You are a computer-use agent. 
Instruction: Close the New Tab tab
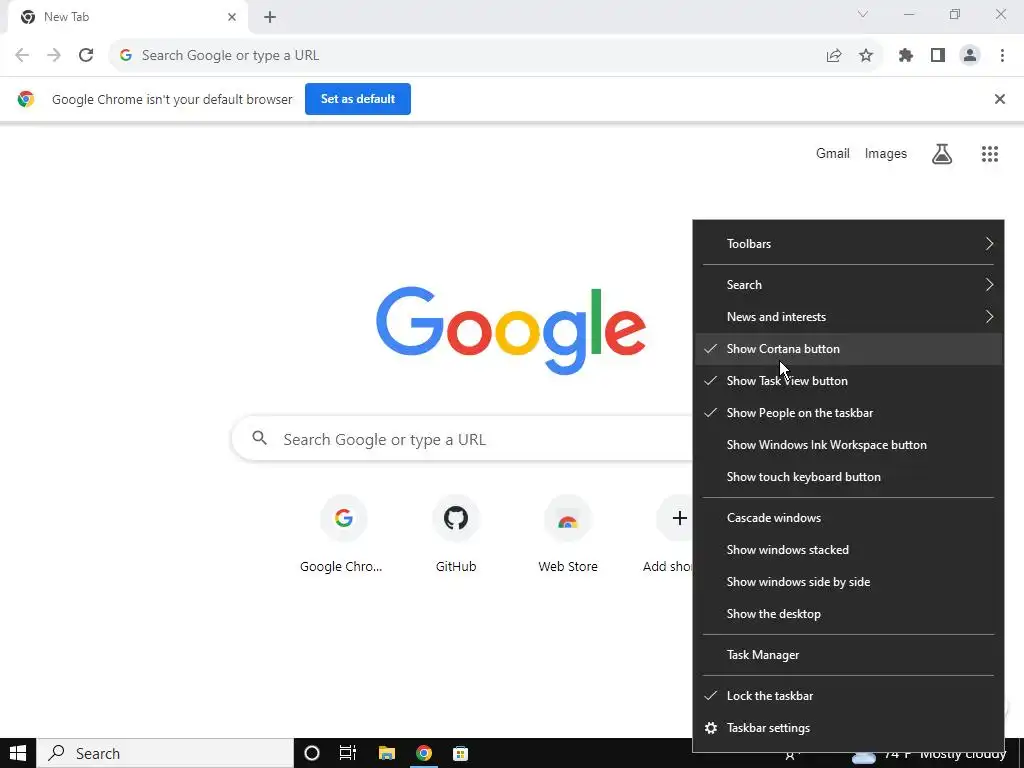click(x=232, y=17)
